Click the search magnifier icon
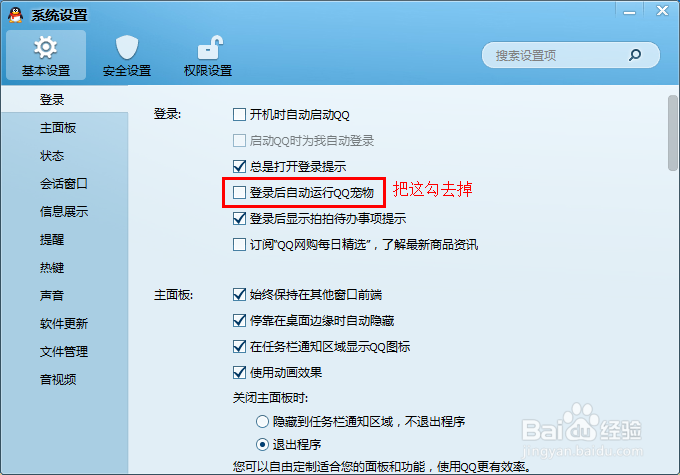Screen dimensions: 680x475 tap(634, 55)
